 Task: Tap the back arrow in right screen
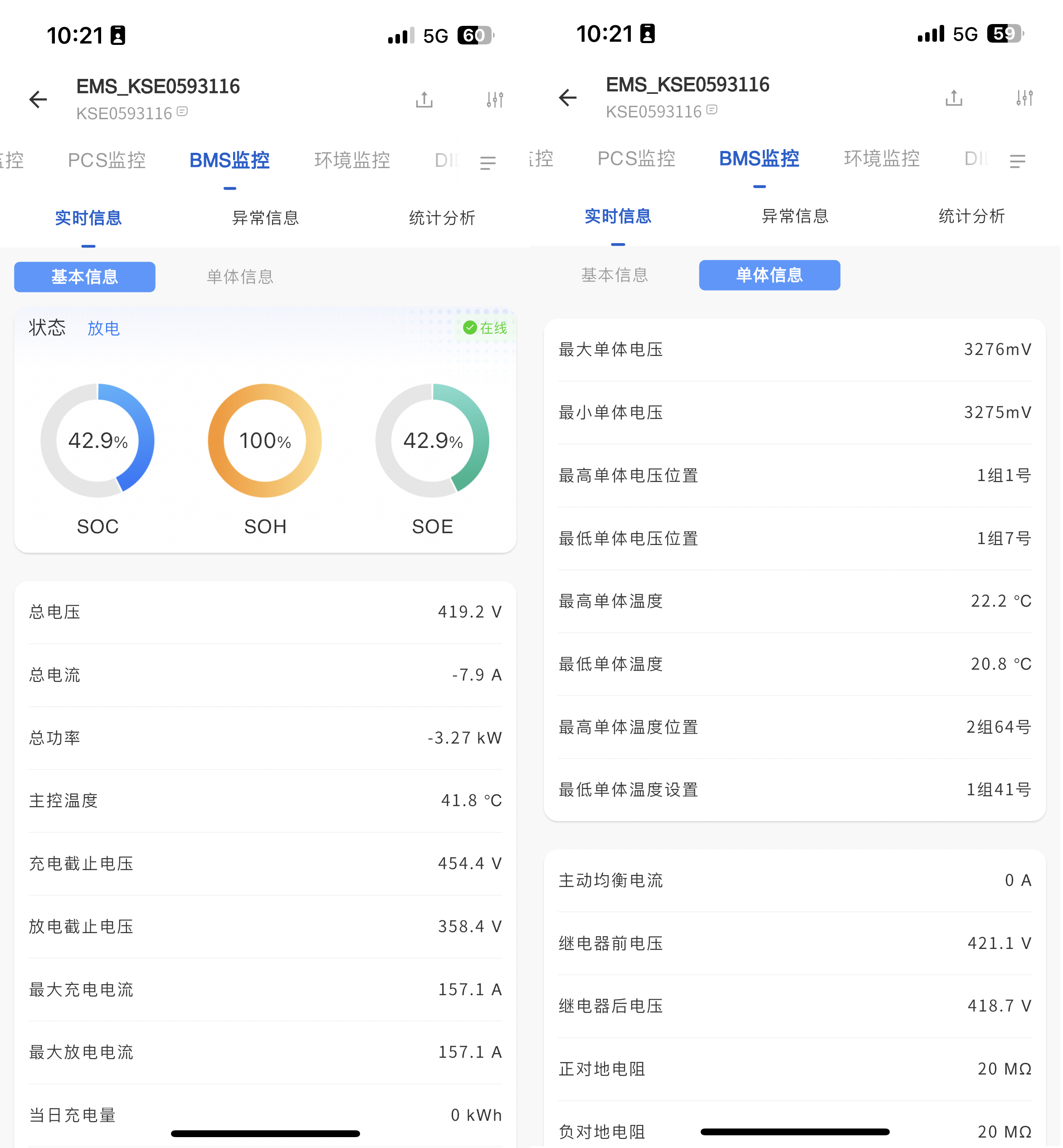click(568, 97)
